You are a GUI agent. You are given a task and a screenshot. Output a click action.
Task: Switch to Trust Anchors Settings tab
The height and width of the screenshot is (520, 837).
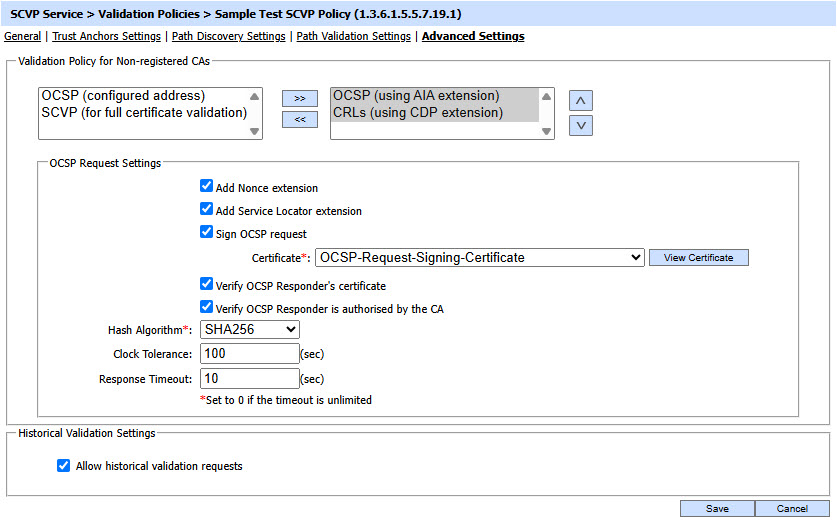[106, 36]
